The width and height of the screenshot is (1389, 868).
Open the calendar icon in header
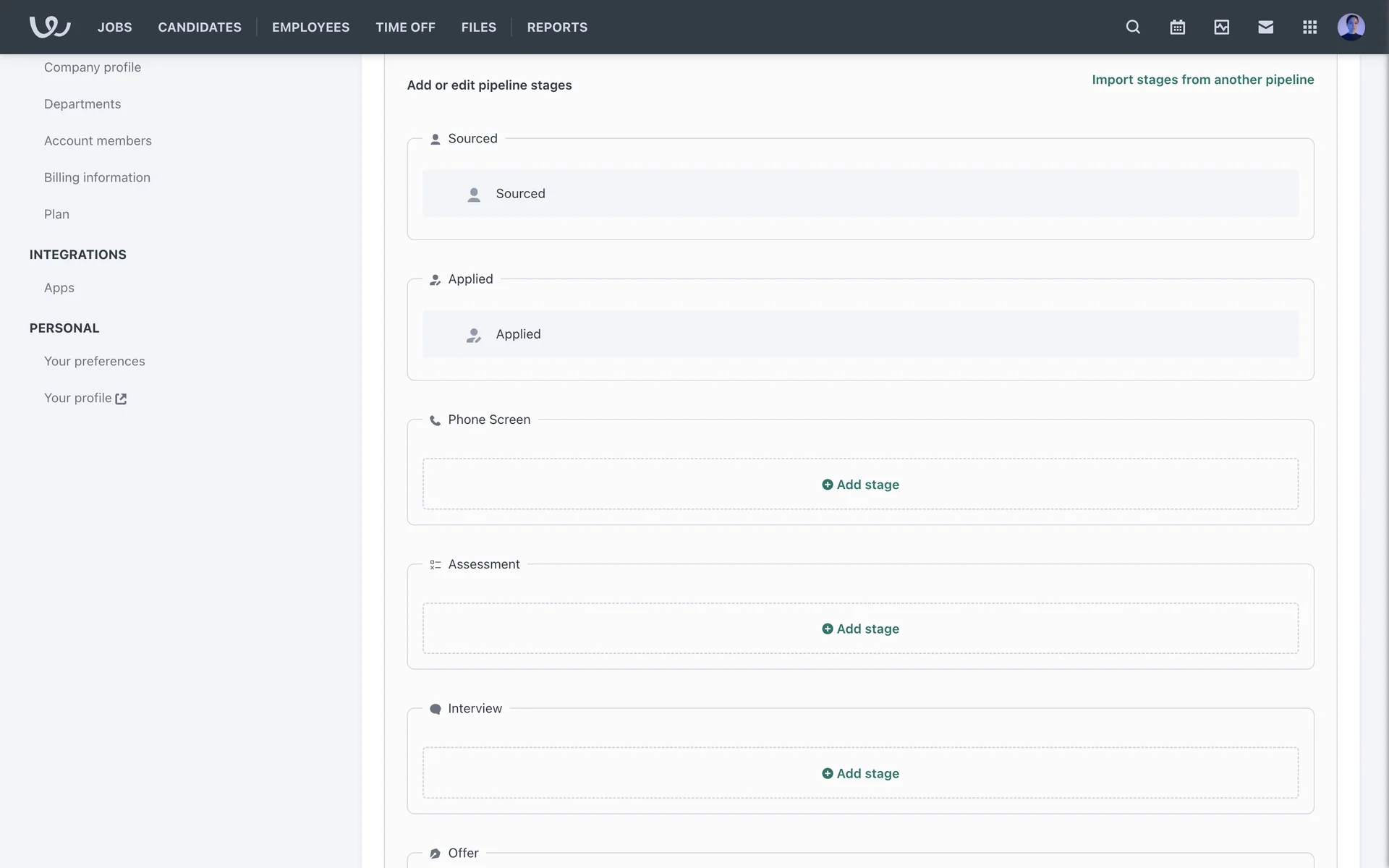tap(1177, 27)
